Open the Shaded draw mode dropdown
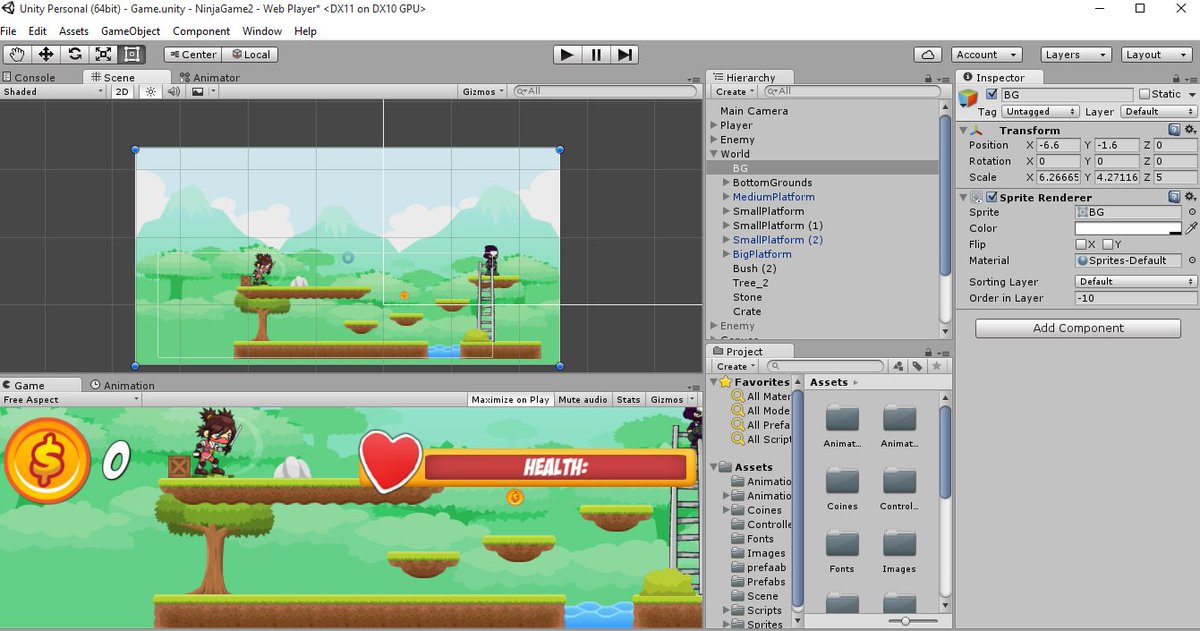The height and width of the screenshot is (631, 1200). tap(53, 91)
